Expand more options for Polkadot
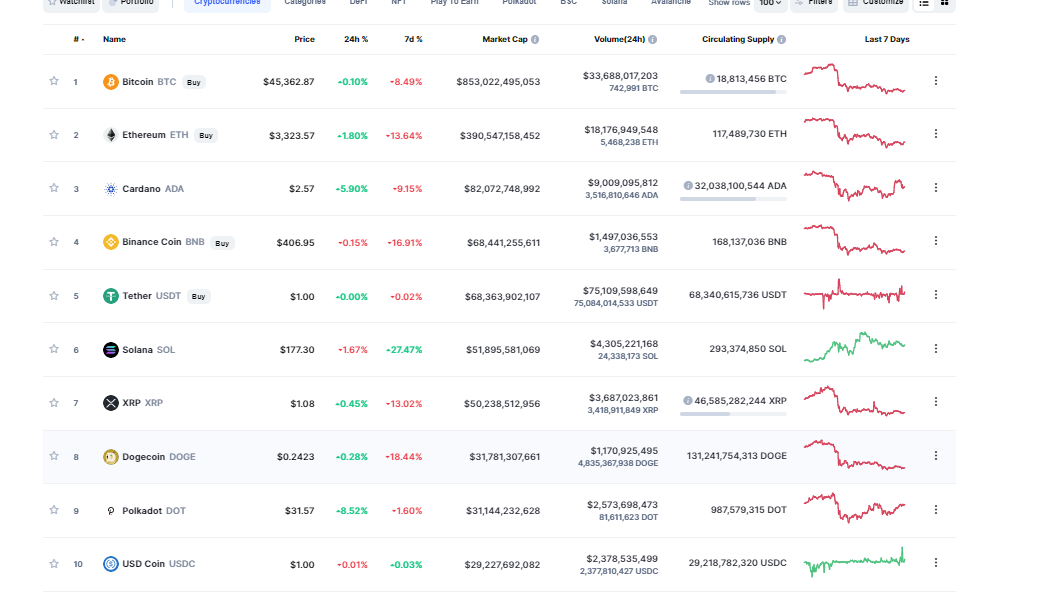 pos(935,510)
